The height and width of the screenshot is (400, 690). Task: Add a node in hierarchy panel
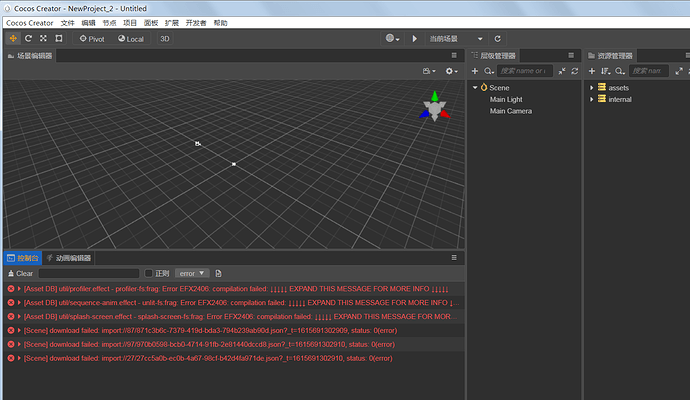(475, 71)
